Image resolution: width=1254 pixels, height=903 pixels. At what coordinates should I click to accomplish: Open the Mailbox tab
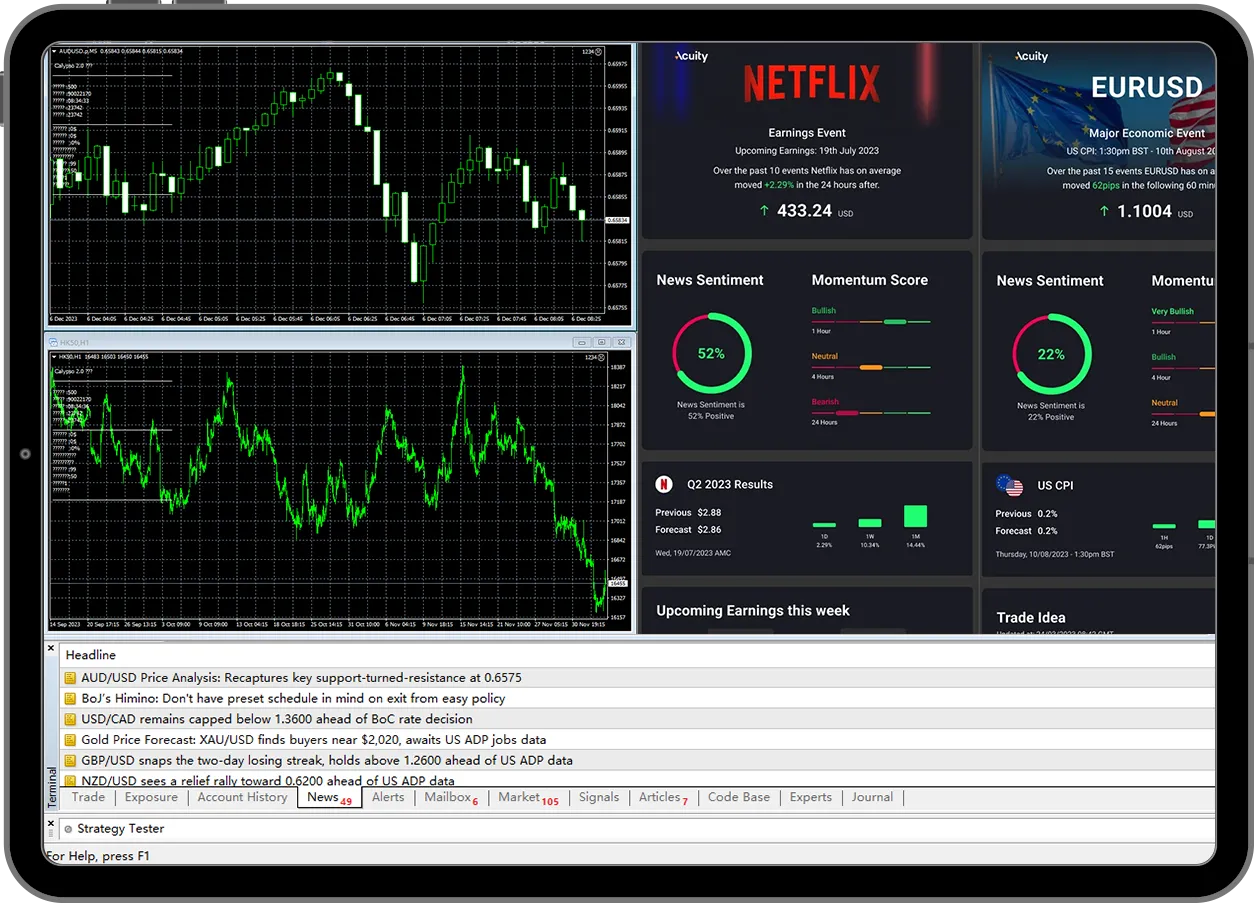pyautogui.click(x=447, y=797)
